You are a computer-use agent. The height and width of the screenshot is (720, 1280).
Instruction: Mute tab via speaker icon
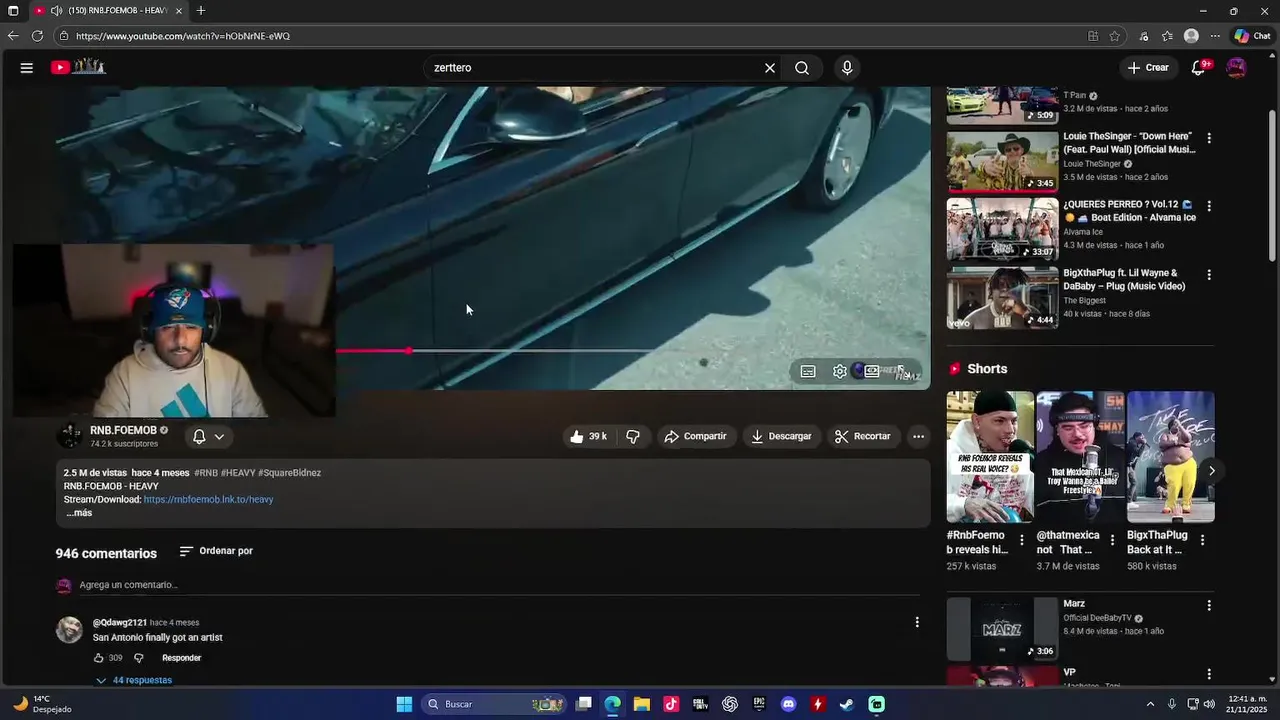56,10
